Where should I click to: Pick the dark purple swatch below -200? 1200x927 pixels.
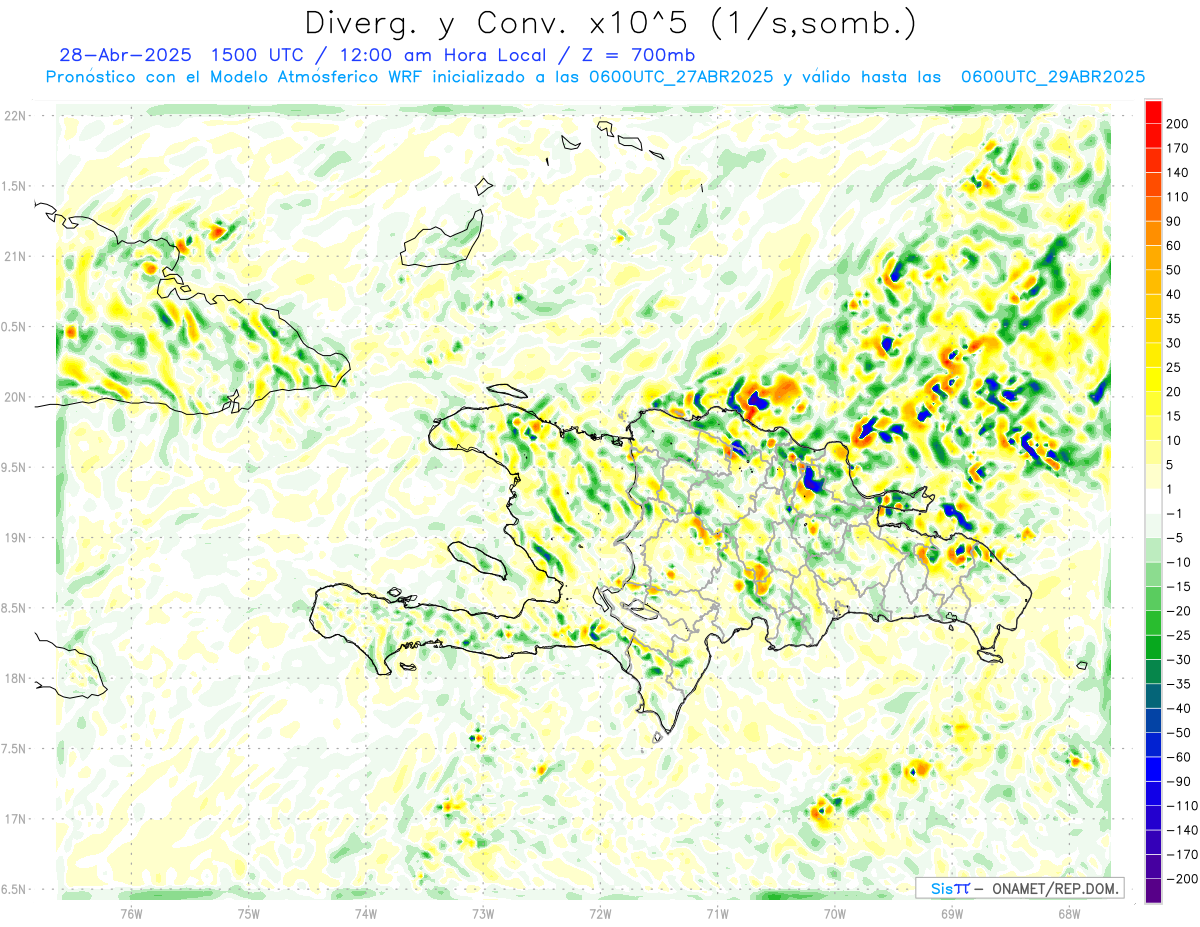(x=1153, y=891)
